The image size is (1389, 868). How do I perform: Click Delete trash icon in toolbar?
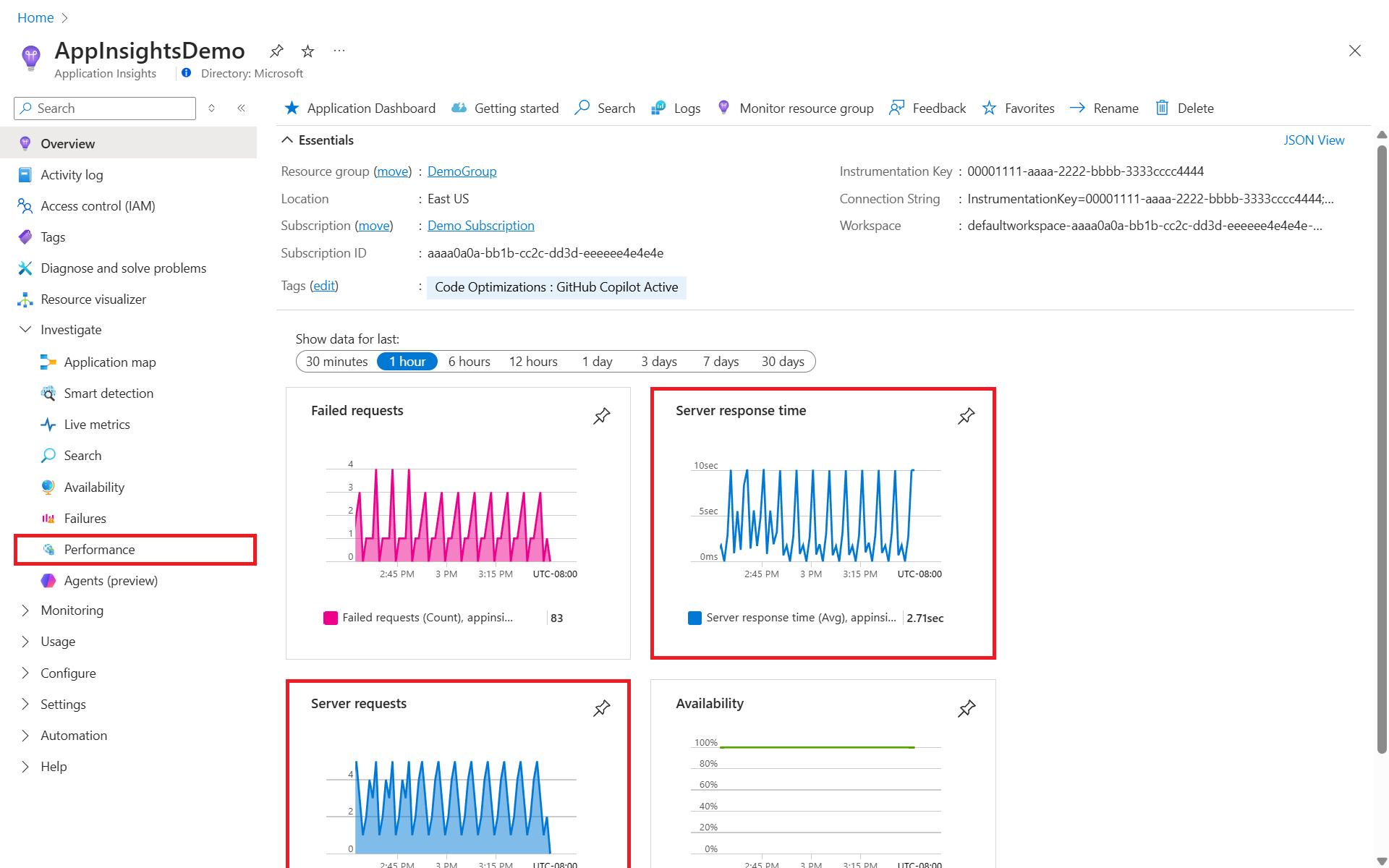[1162, 108]
